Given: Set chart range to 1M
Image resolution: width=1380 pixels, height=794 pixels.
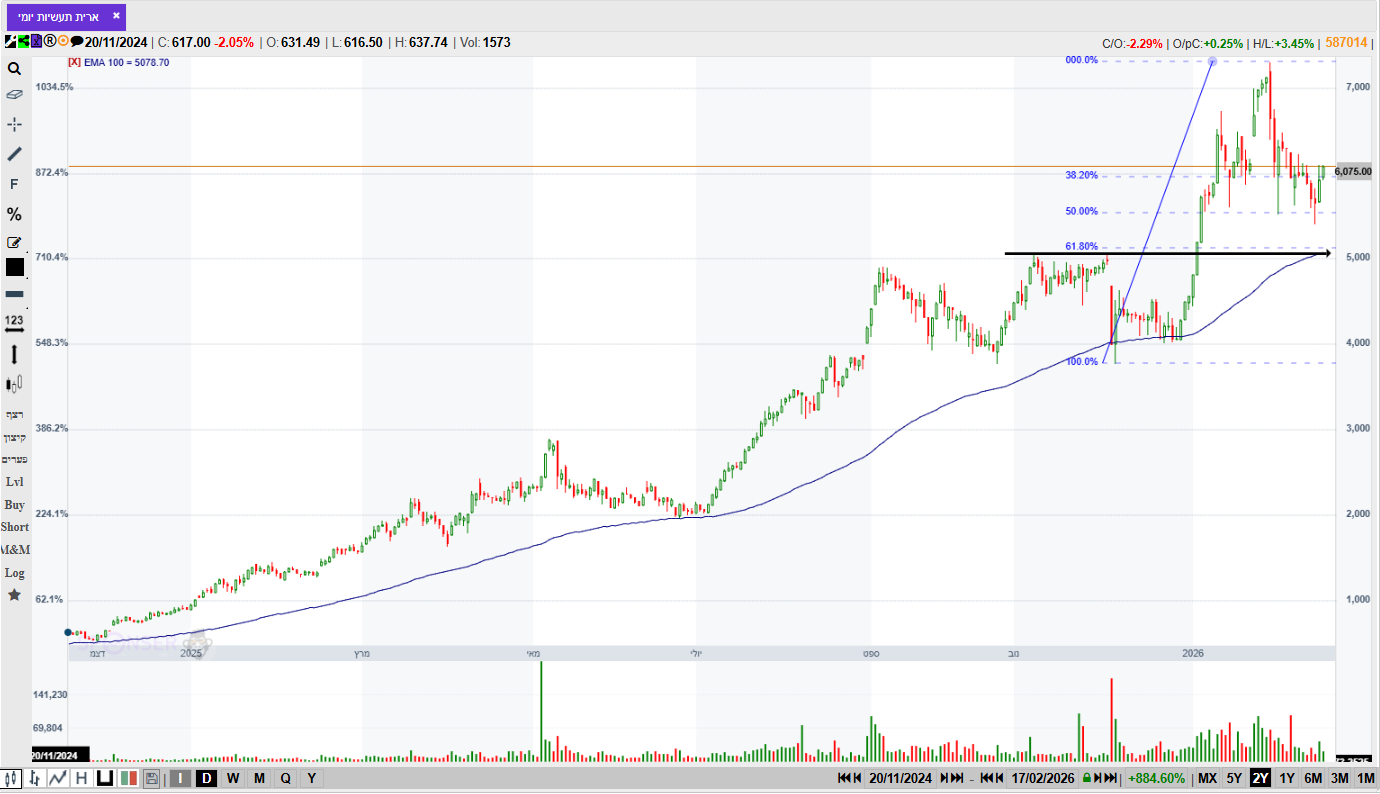Looking at the screenshot, I should [1366, 778].
